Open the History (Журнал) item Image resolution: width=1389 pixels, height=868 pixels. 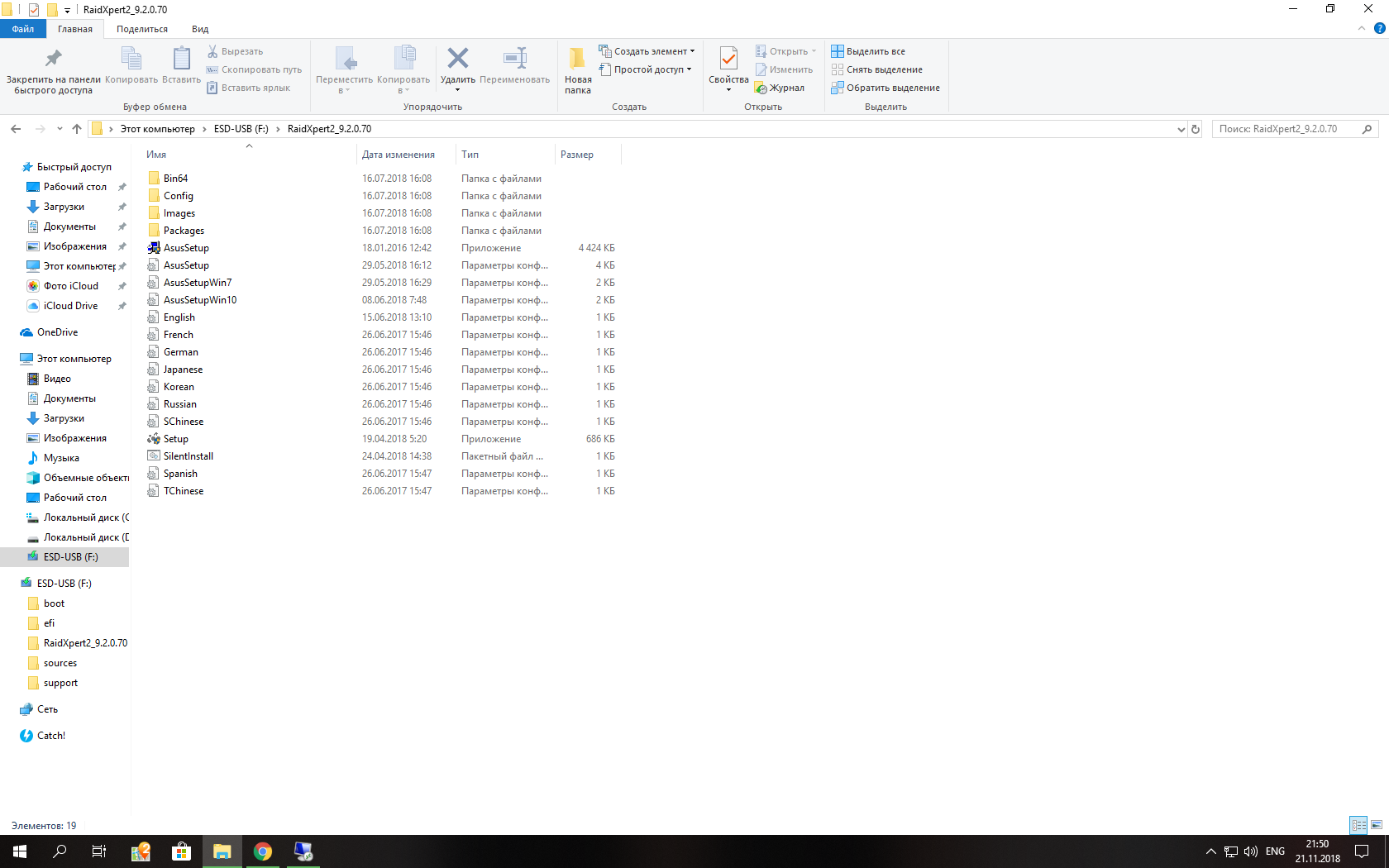[x=780, y=88]
